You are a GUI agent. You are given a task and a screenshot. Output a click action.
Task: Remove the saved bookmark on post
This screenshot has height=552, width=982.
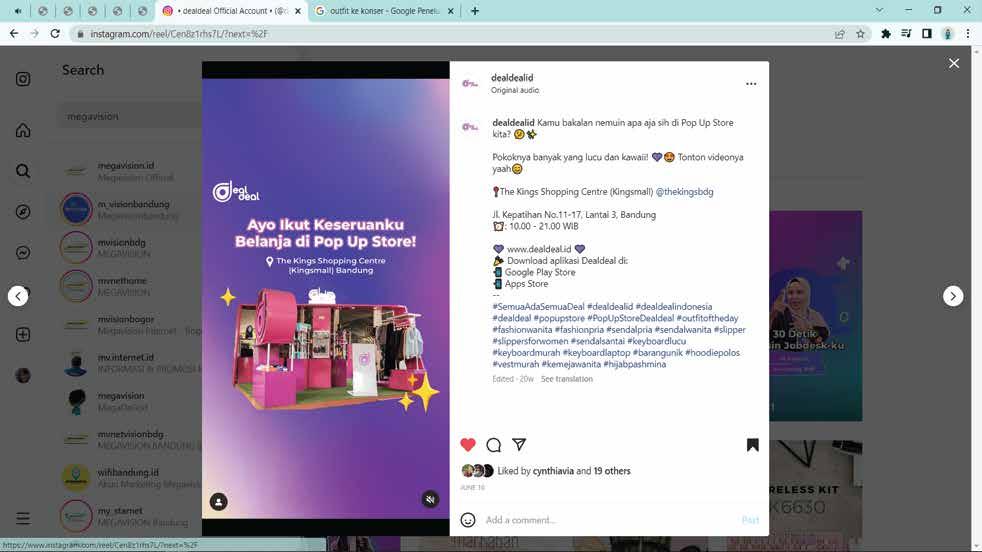(753, 445)
